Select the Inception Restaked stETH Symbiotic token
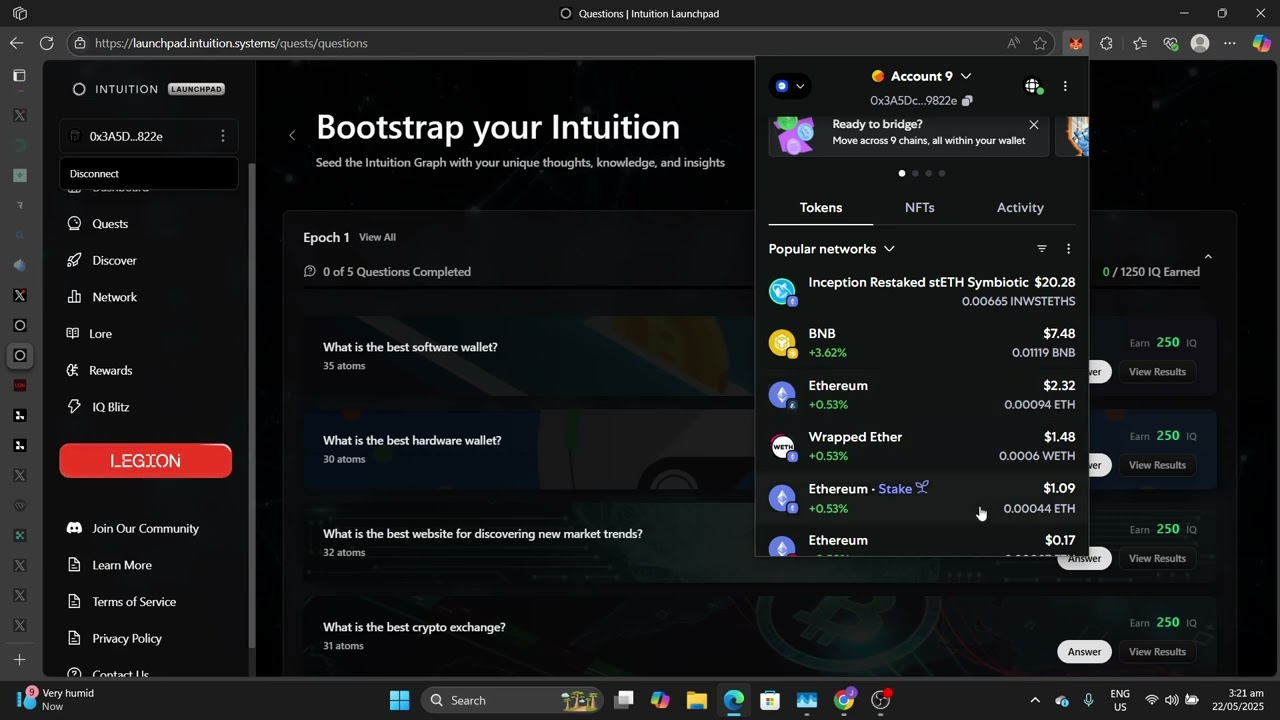This screenshot has height=720, width=1280. click(x=921, y=291)
